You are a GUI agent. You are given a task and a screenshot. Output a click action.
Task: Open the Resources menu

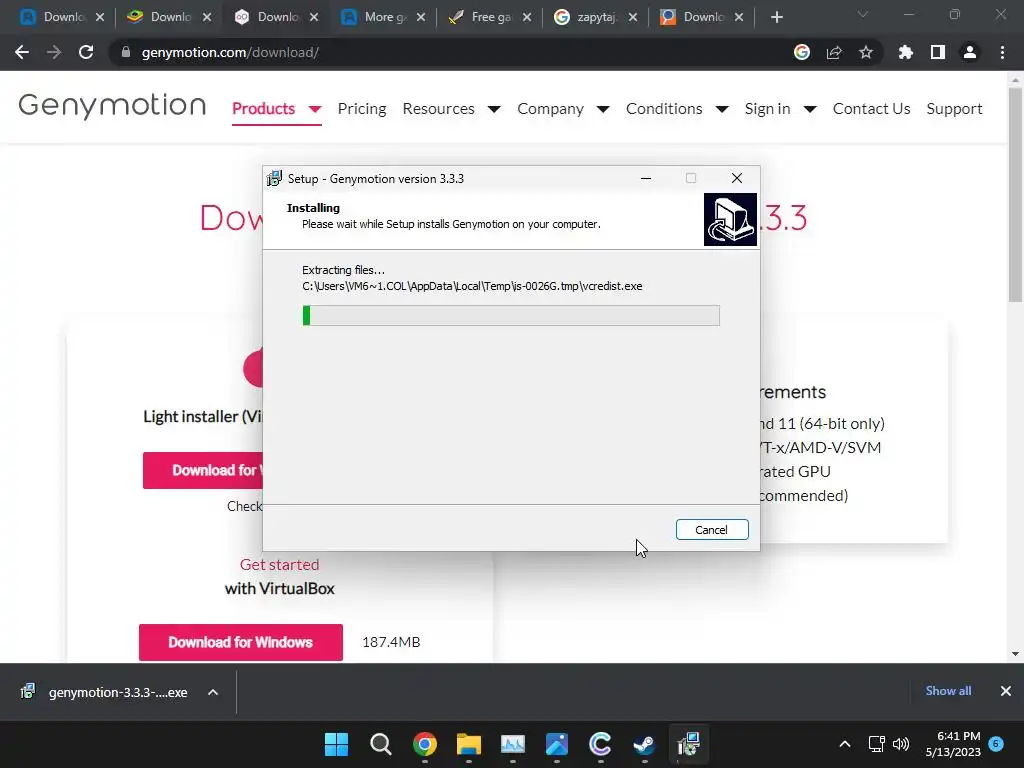click(438, 108)
